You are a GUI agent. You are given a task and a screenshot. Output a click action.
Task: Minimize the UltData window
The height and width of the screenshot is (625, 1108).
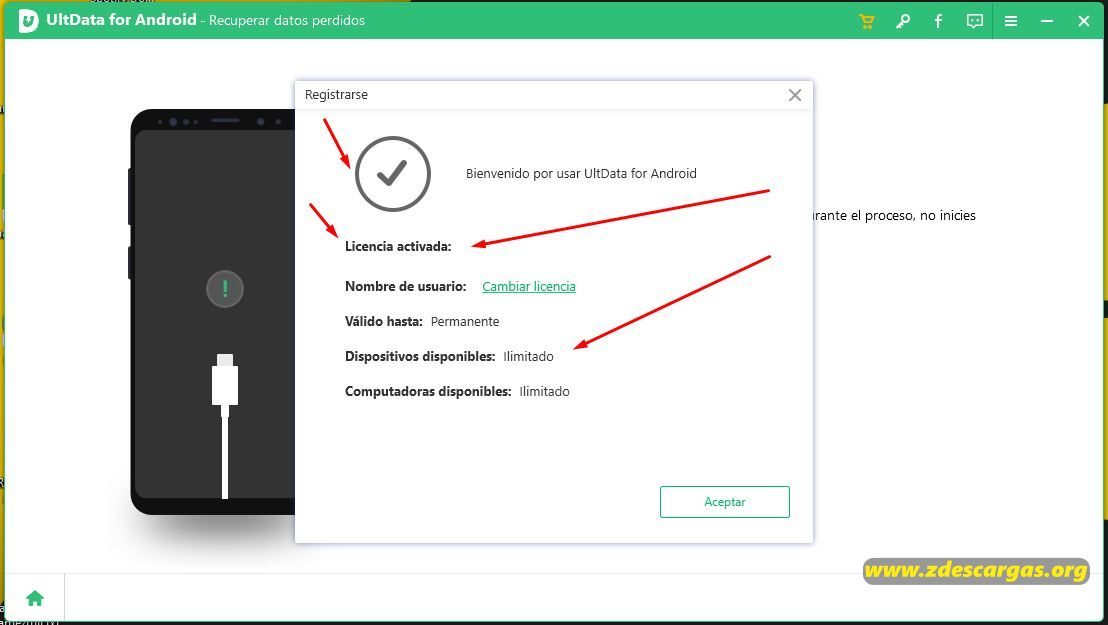(1047, 21)
